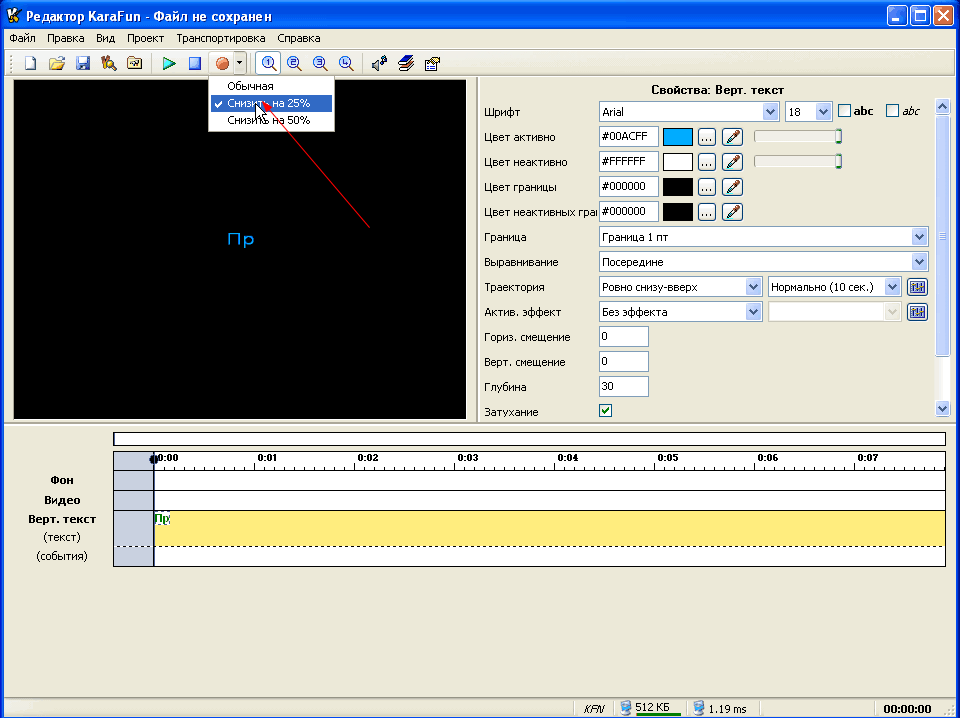Click the speaker sound icon in toolbar
Screen dimensions: 960x718
379,63
